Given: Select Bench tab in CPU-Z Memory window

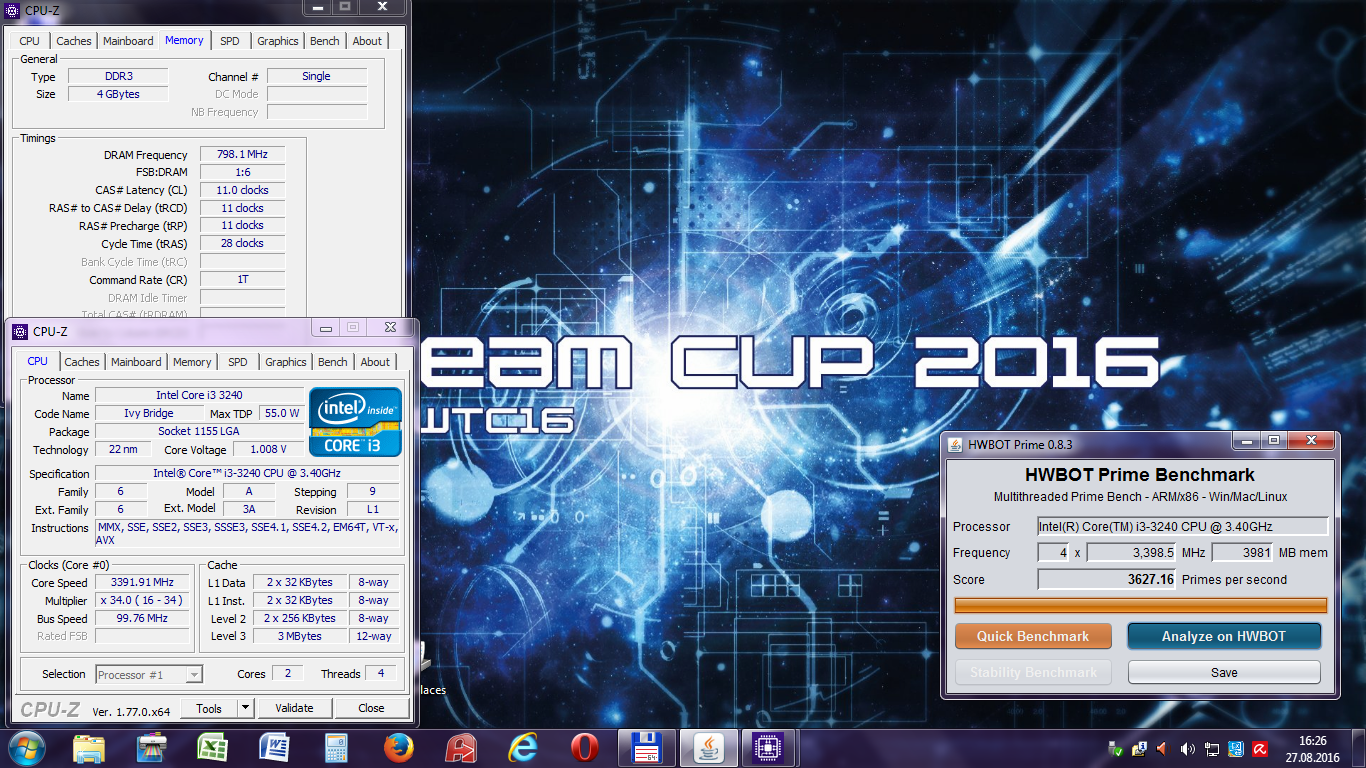Looking at the screenshot, I should (325, 41).
